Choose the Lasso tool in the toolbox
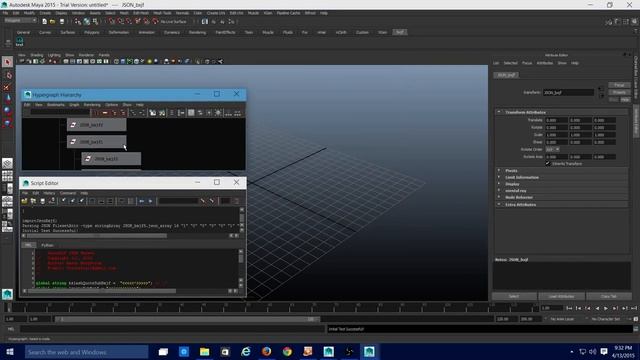640x360 pixels. pos(7,75)
